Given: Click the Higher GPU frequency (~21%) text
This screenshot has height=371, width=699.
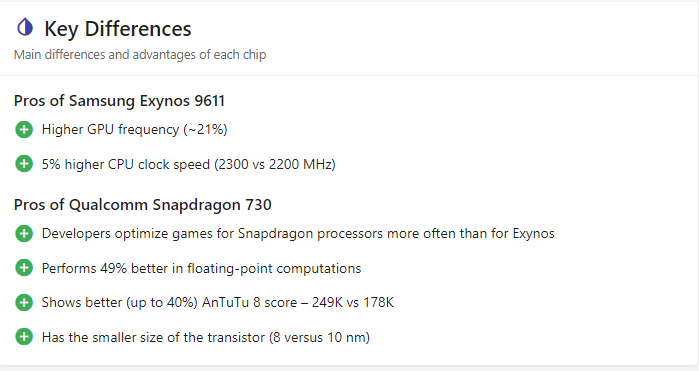Looking at the screenshot, I should [135, 129].
